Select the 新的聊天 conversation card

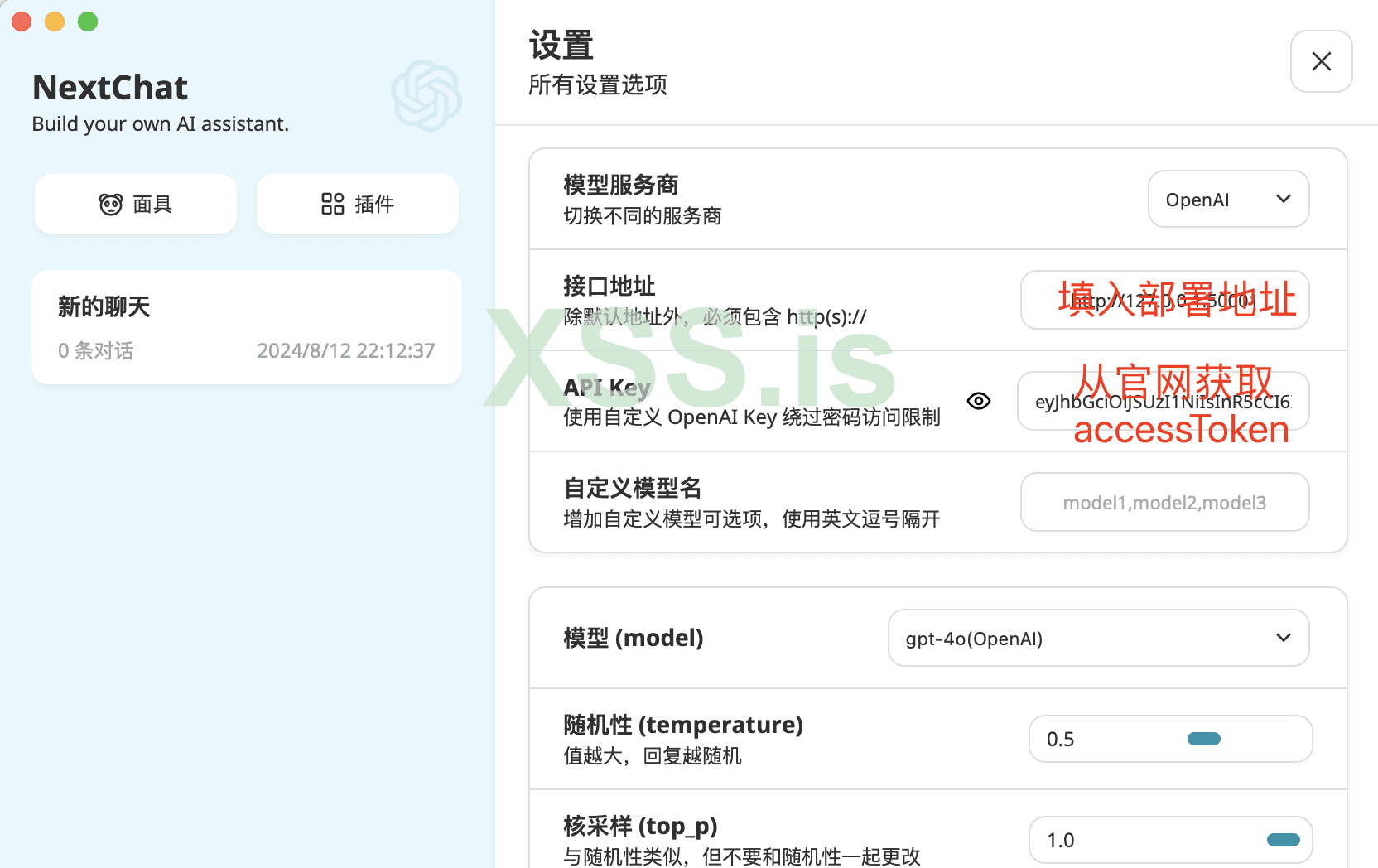pyautogui.click(x=247, y=327)
